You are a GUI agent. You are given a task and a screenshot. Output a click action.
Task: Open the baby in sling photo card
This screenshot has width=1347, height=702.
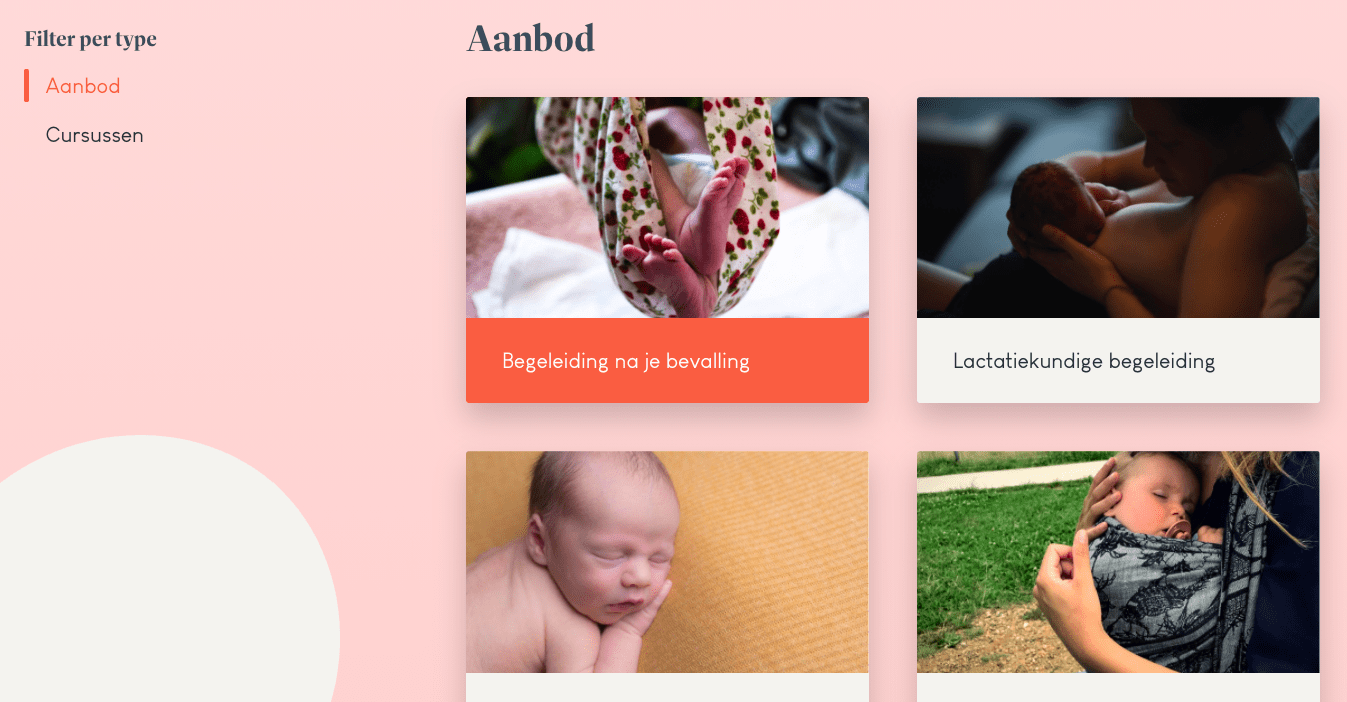(1118, 562)
